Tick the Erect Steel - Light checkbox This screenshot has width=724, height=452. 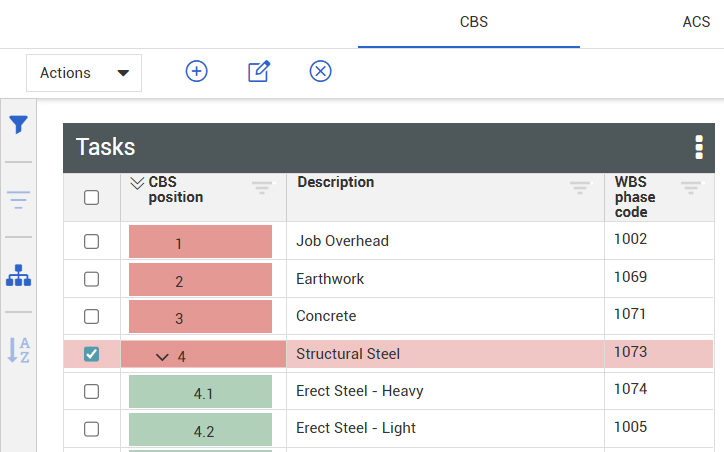tap(91, 429)
